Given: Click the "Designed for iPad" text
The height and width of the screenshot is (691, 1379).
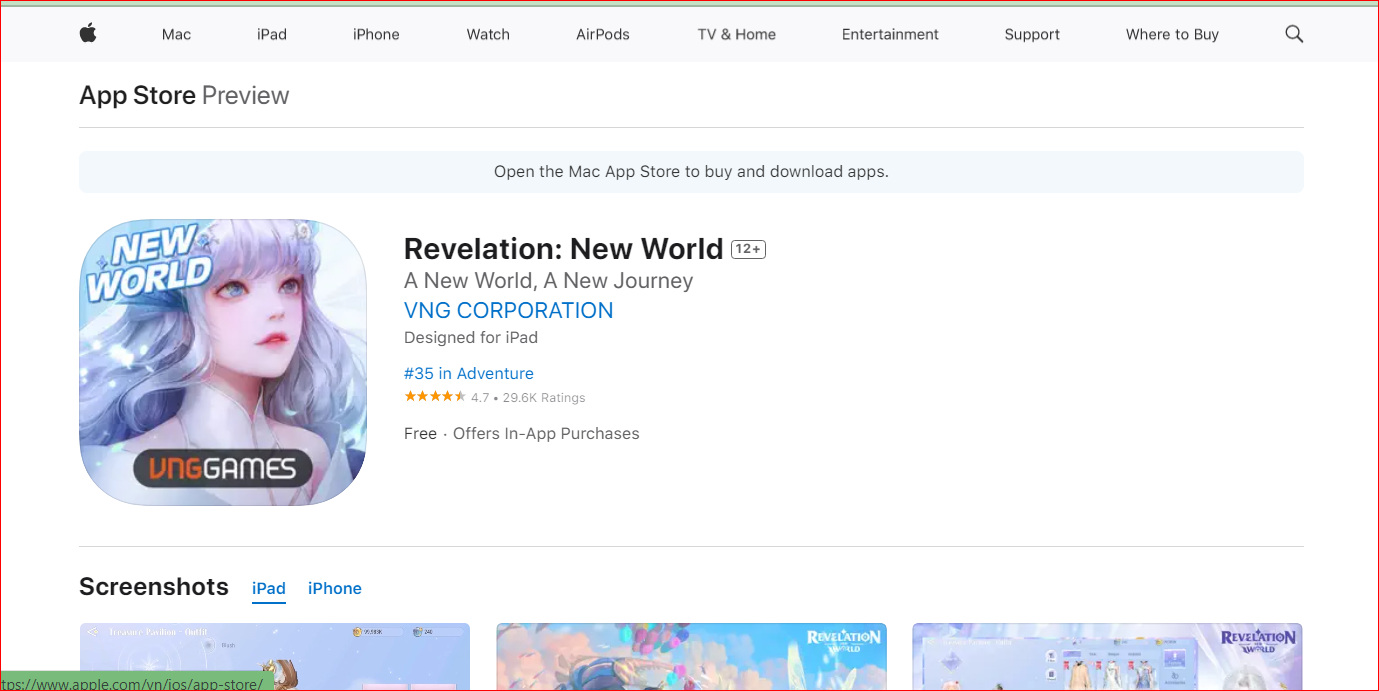Looking at the screenshot, I should [x=471, y=338].
